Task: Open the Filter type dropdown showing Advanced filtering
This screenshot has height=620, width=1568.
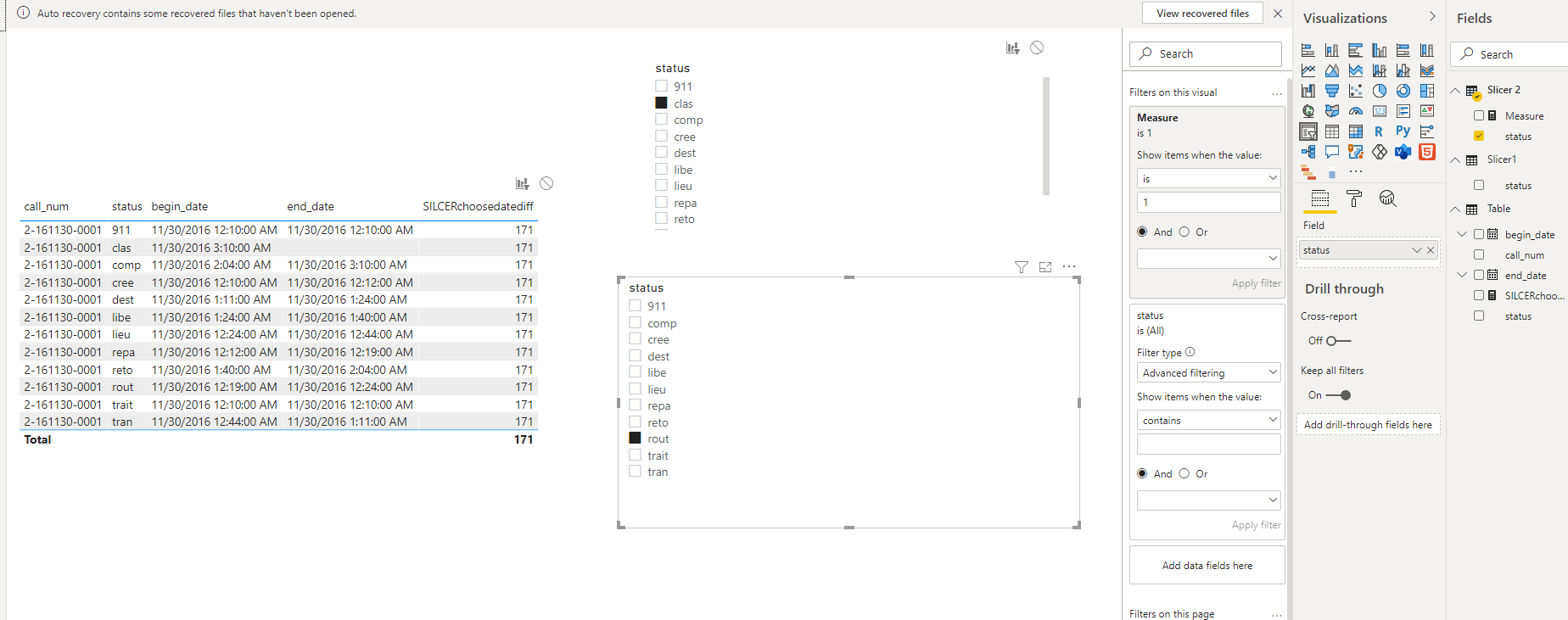Action: click(1208, 372)
